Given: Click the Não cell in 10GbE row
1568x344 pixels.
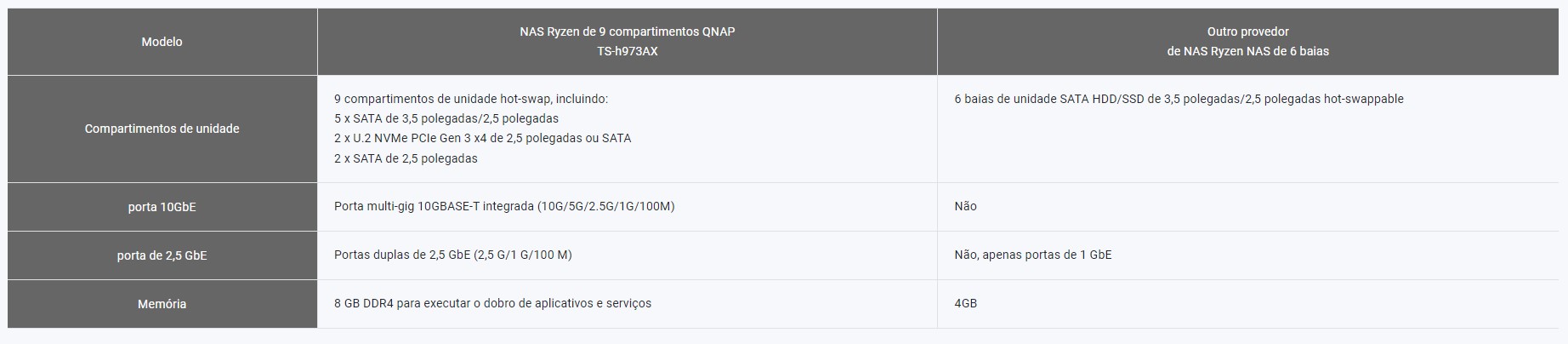Looking at the screenshot, I should tap(1248, 207).
